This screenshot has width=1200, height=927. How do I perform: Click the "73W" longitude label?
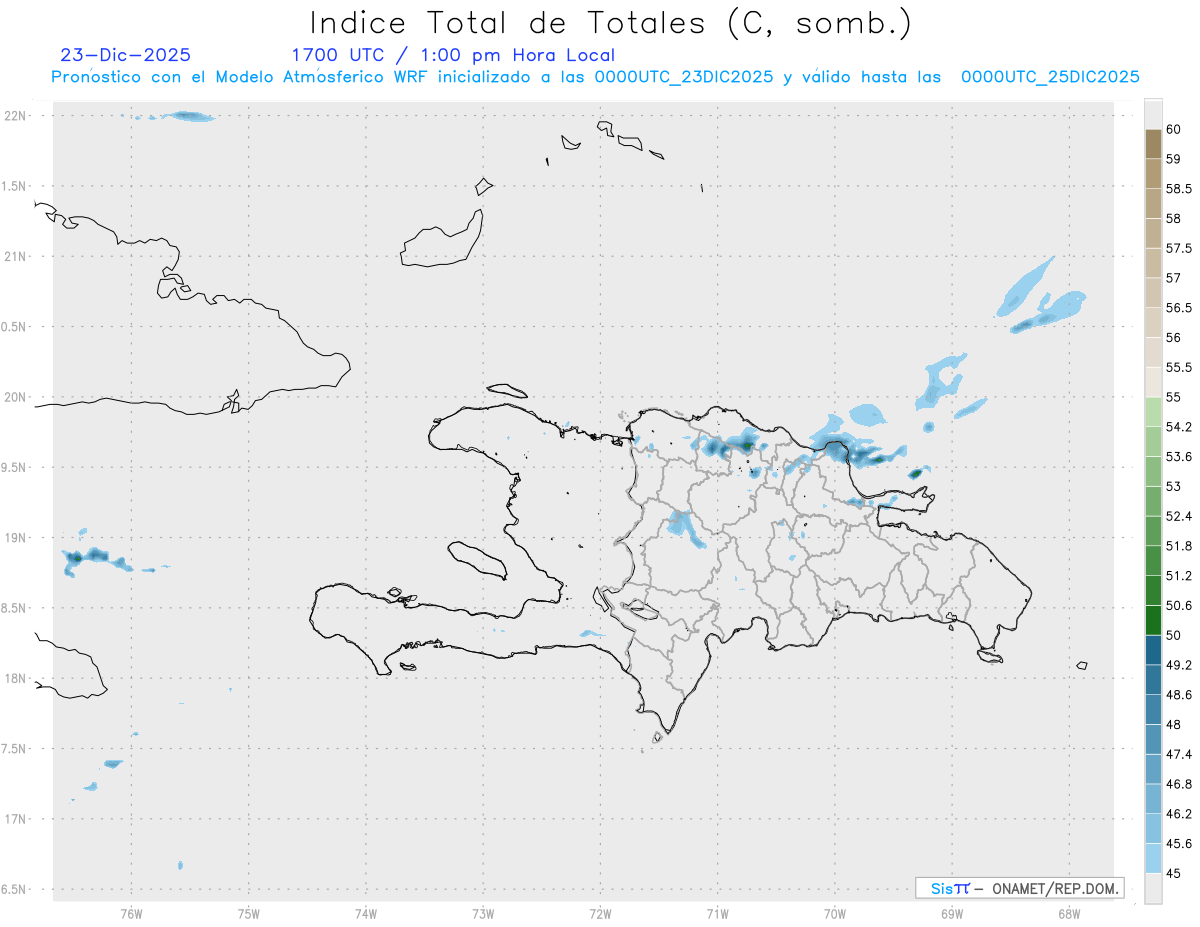point(483,913)
